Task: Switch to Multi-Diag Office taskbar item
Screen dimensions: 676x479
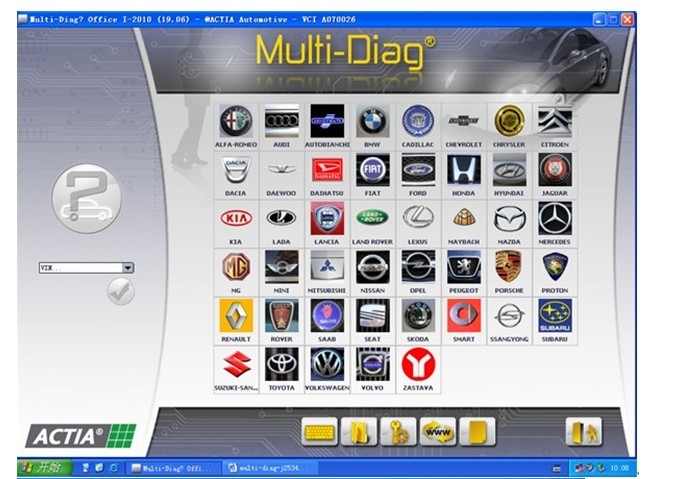Action: (173, 468)
